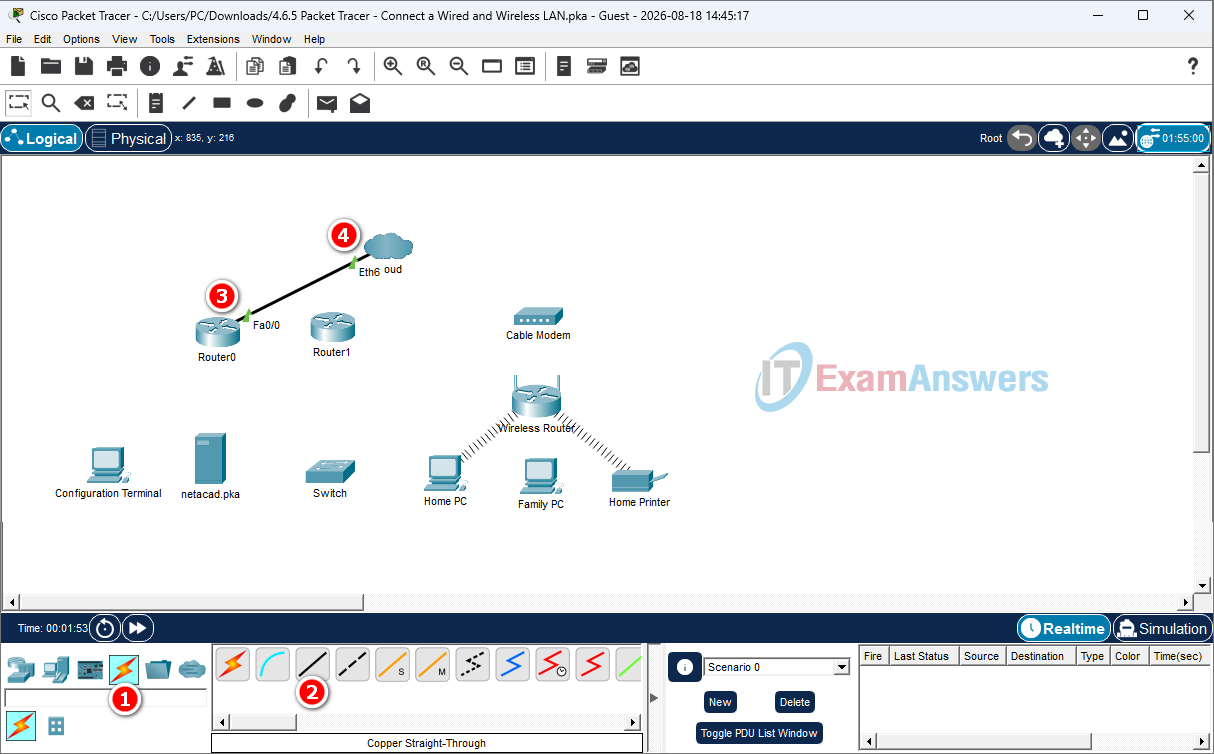
Task: Select the Components category
Action: click(x=90, y=669)
